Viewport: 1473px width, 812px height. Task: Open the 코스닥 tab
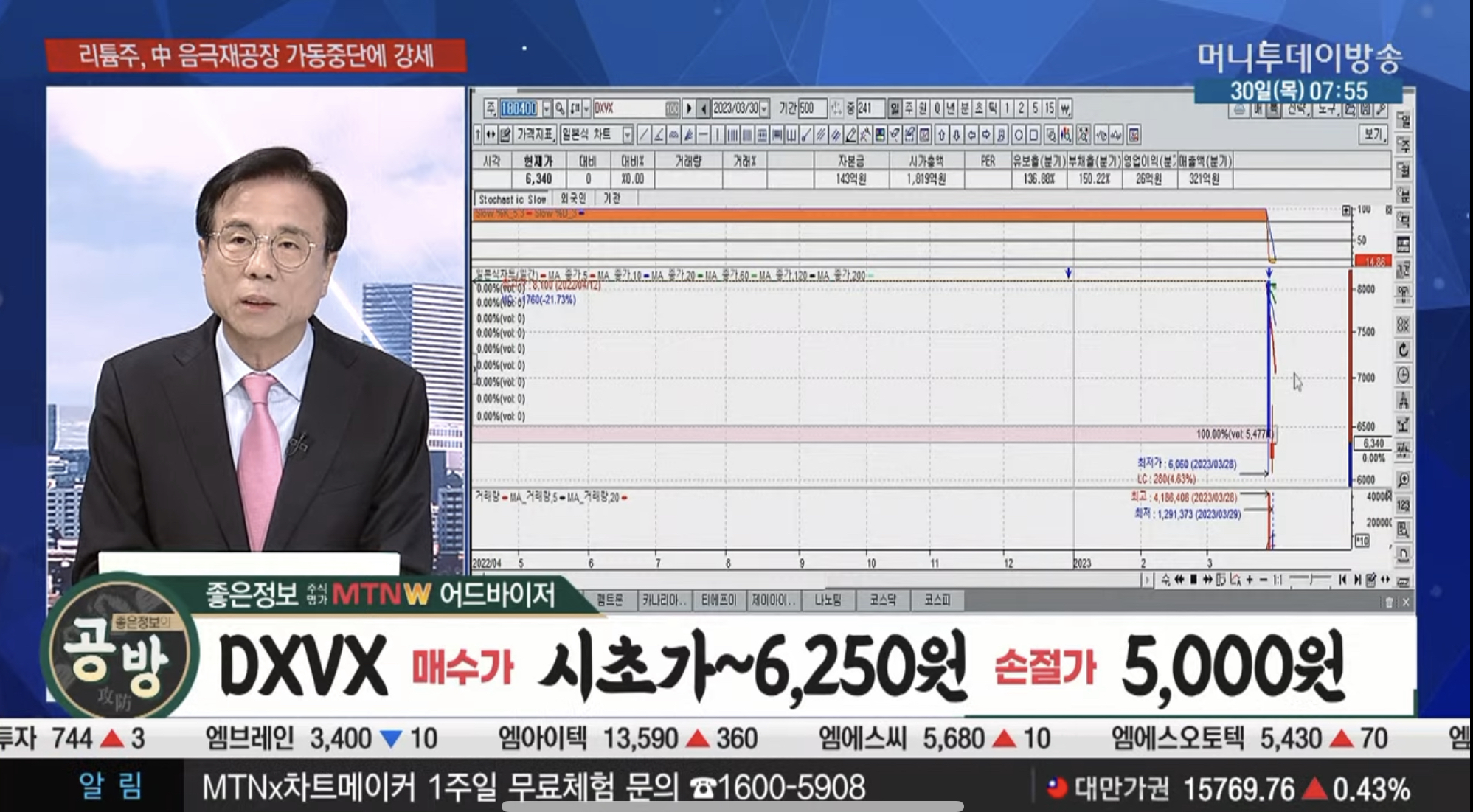882,600
